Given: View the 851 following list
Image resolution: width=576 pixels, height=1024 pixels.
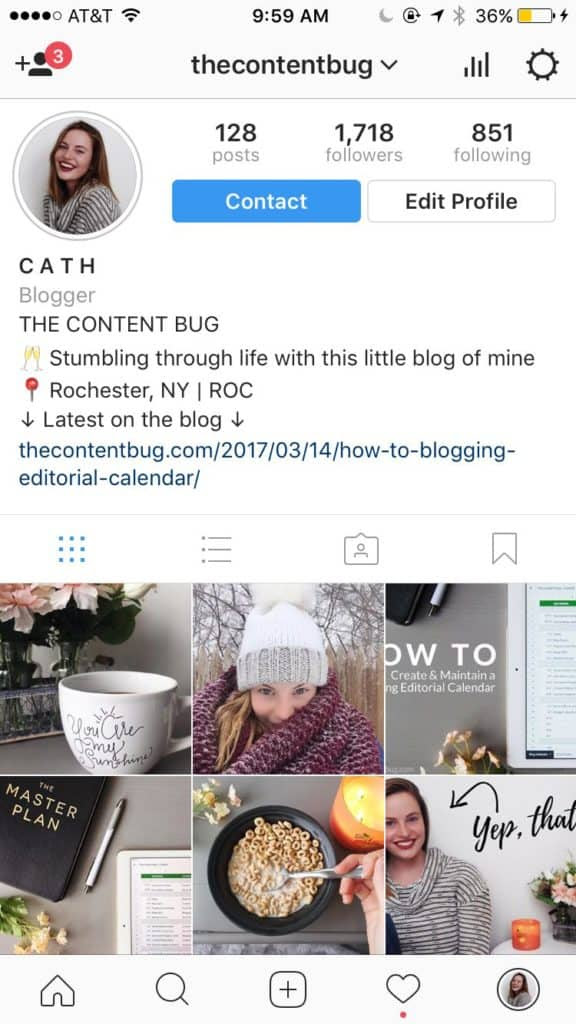Looking at the screenshot, I should click(492, 142).
